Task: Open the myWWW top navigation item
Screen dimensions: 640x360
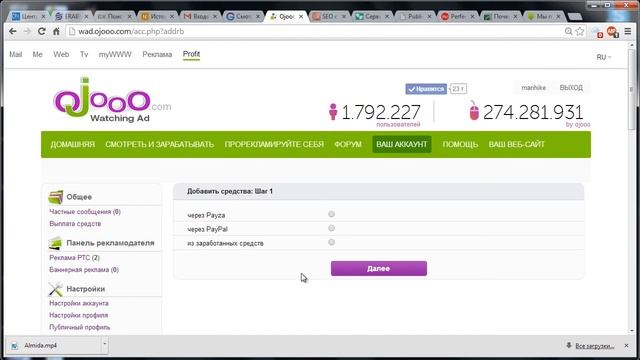Action: tap(115, 54)
